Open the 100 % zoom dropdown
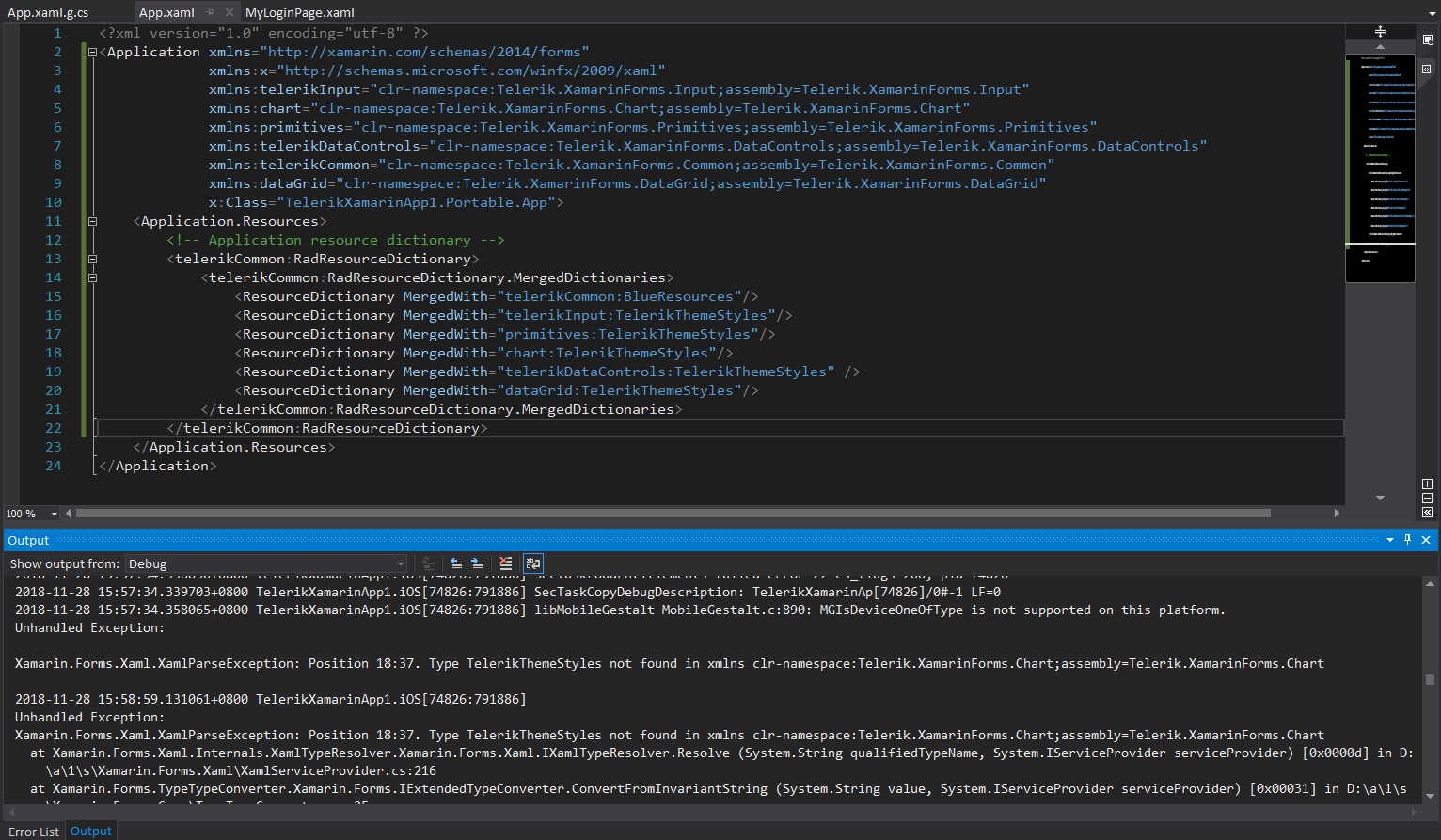 coord(54,514)
